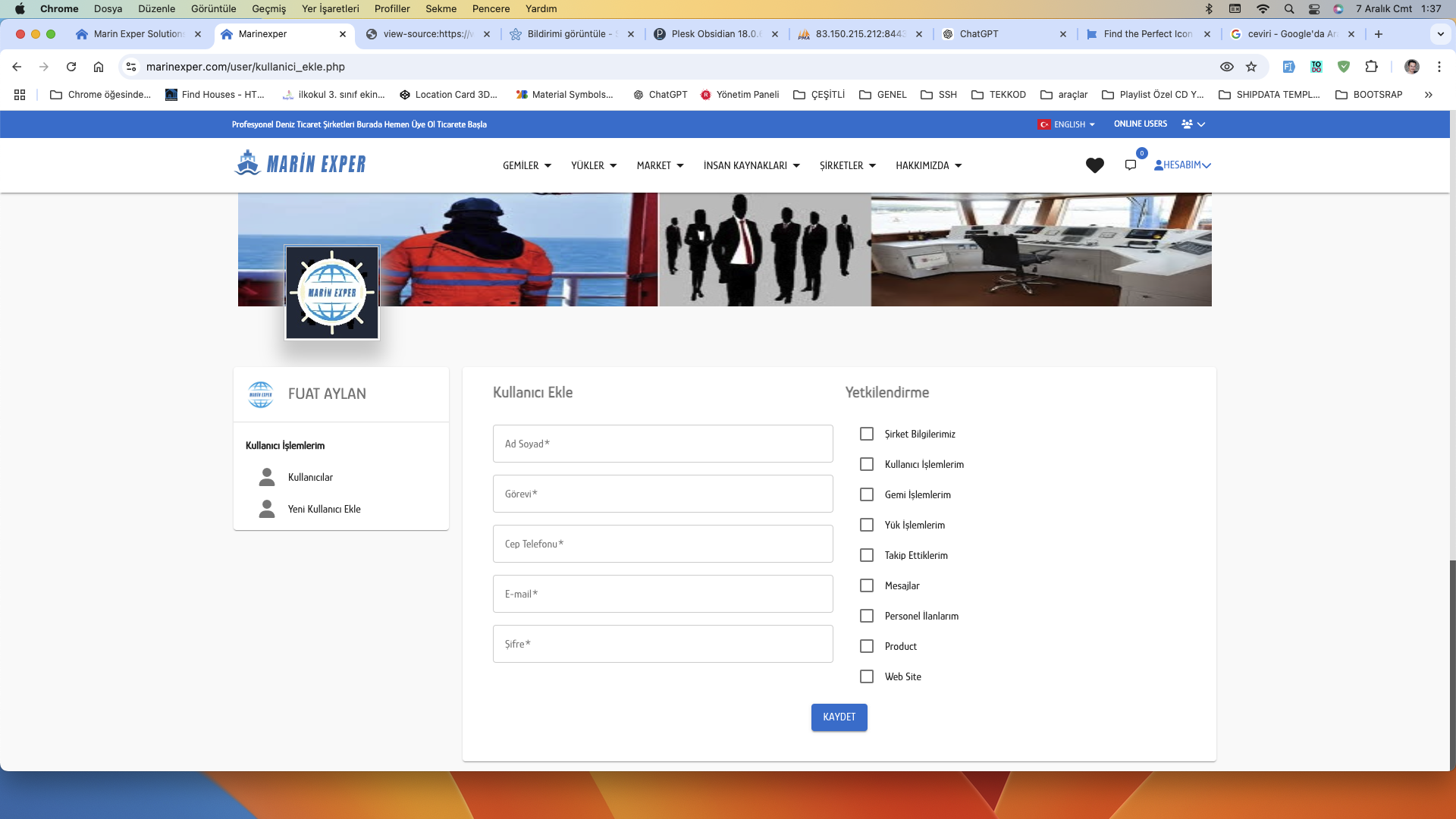Open the YÜKLER dropdown
Viewport: 1456px width, 819px height.
pyautogui.click(x=594, y=165)
